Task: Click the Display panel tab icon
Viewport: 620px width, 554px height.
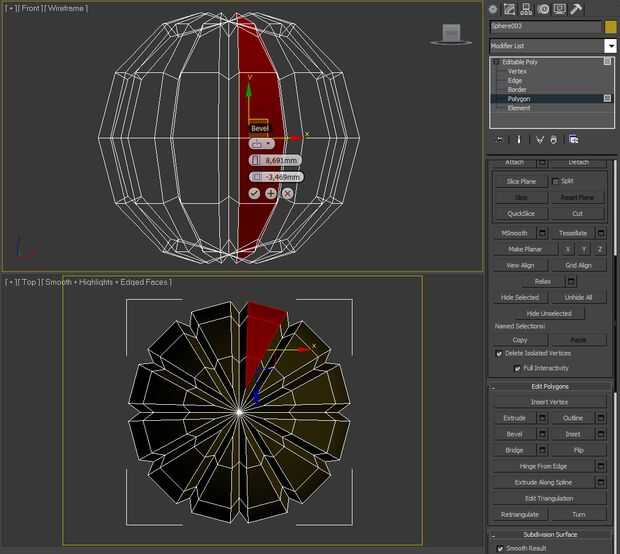Action: click(x=559, y=9)
